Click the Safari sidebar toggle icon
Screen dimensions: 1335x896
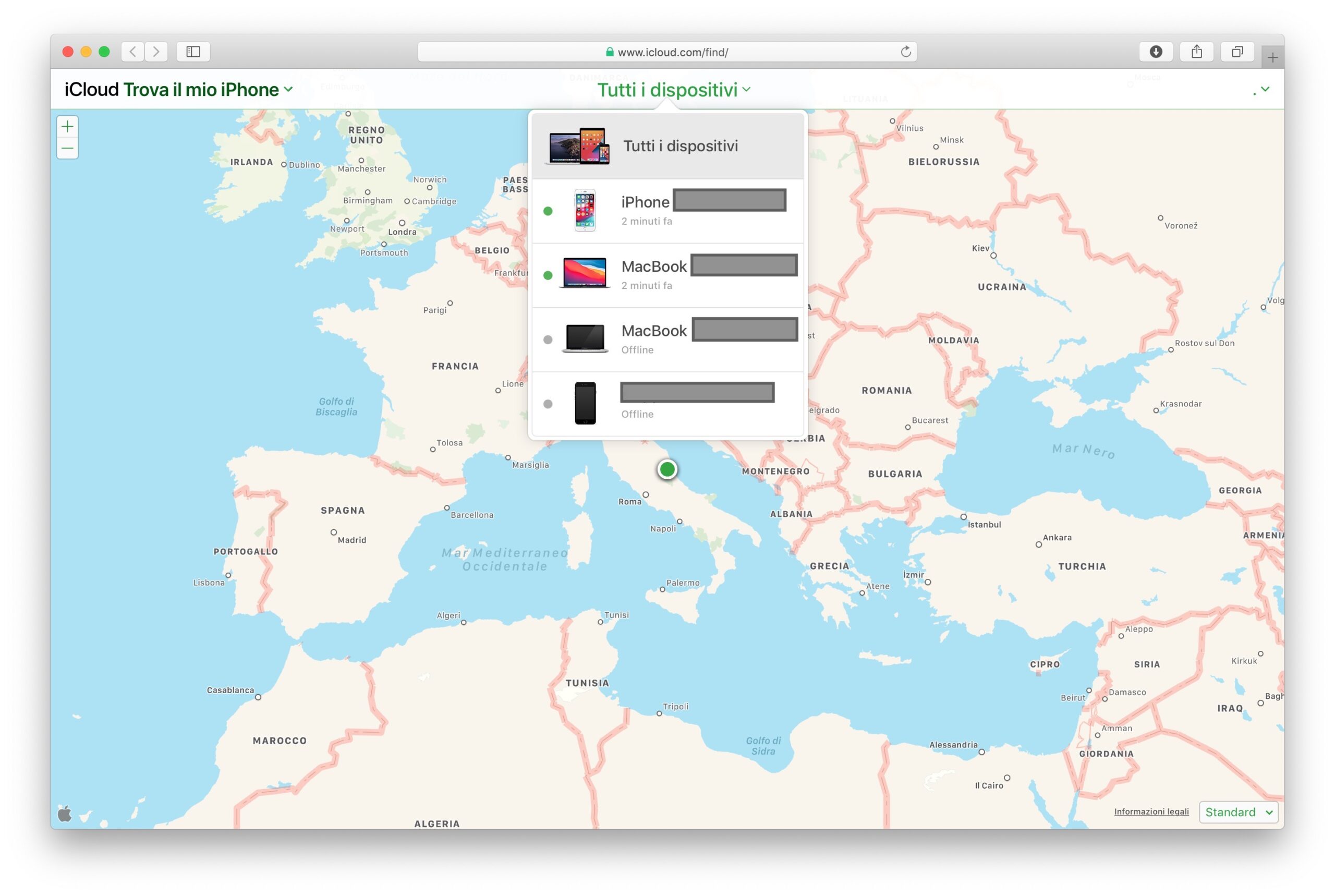[193, 52]
